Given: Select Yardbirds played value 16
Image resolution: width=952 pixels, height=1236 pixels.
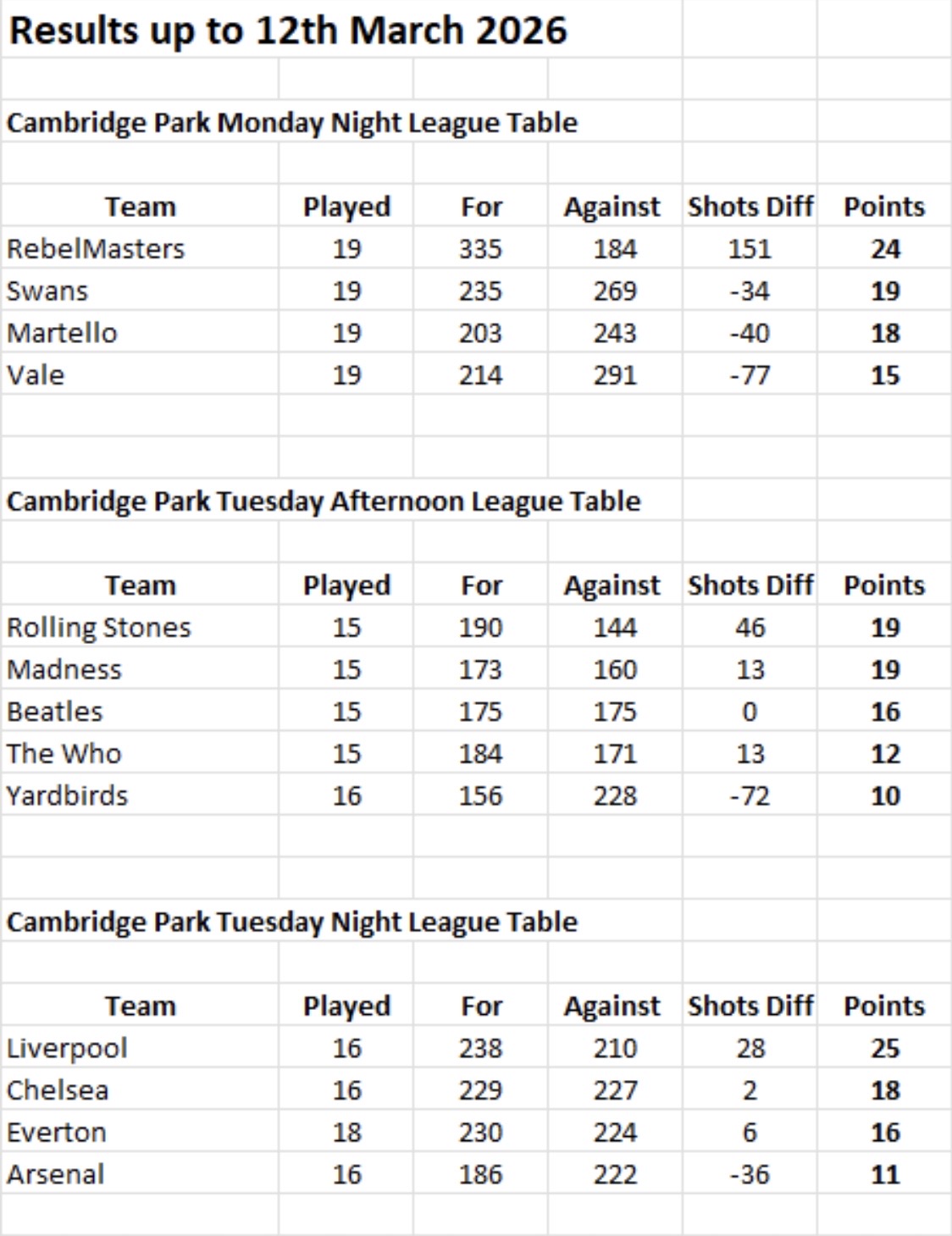Looking at the screenshot, I should click(347, 796).
